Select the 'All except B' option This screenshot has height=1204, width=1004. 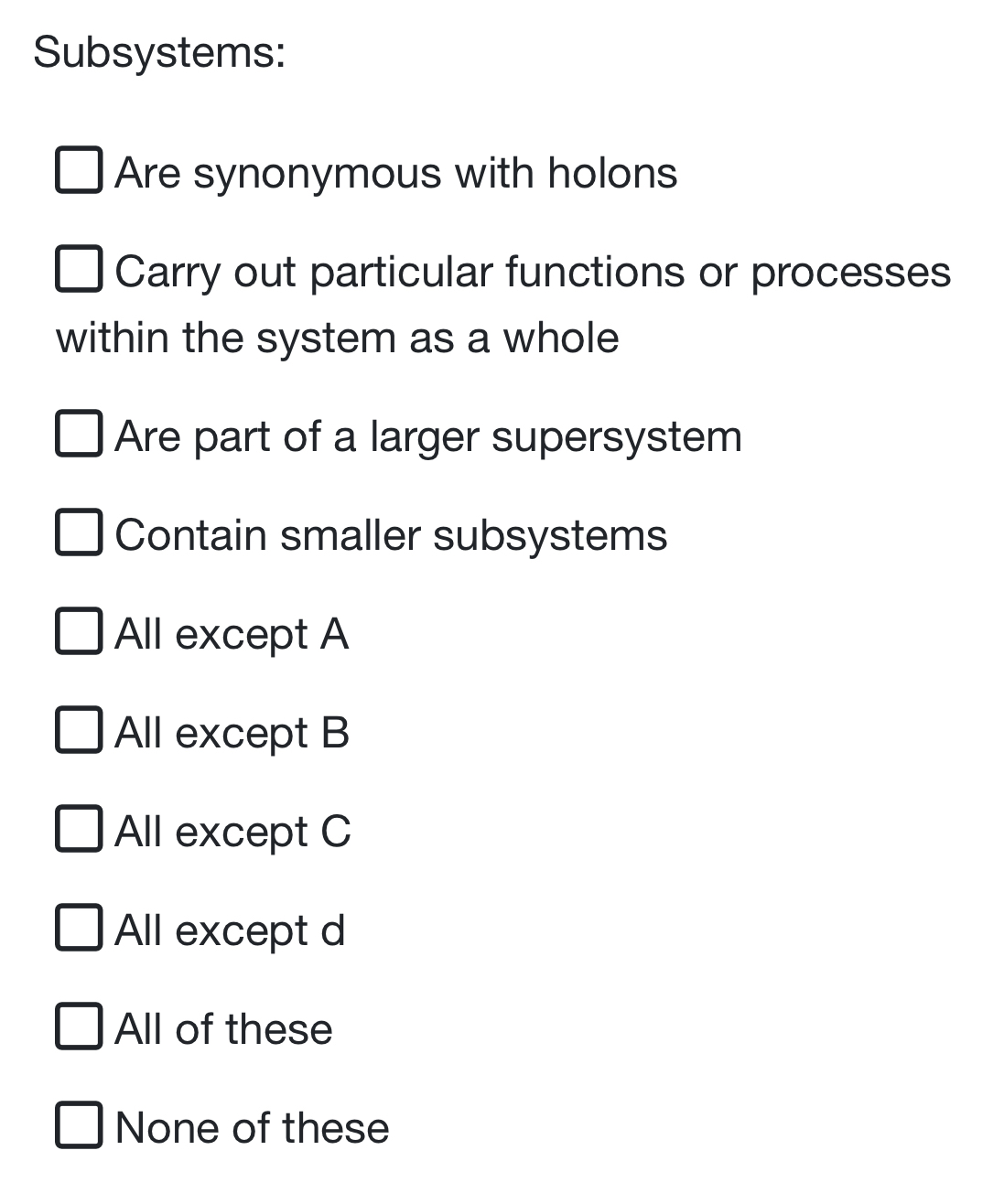[x=80, y=731]
